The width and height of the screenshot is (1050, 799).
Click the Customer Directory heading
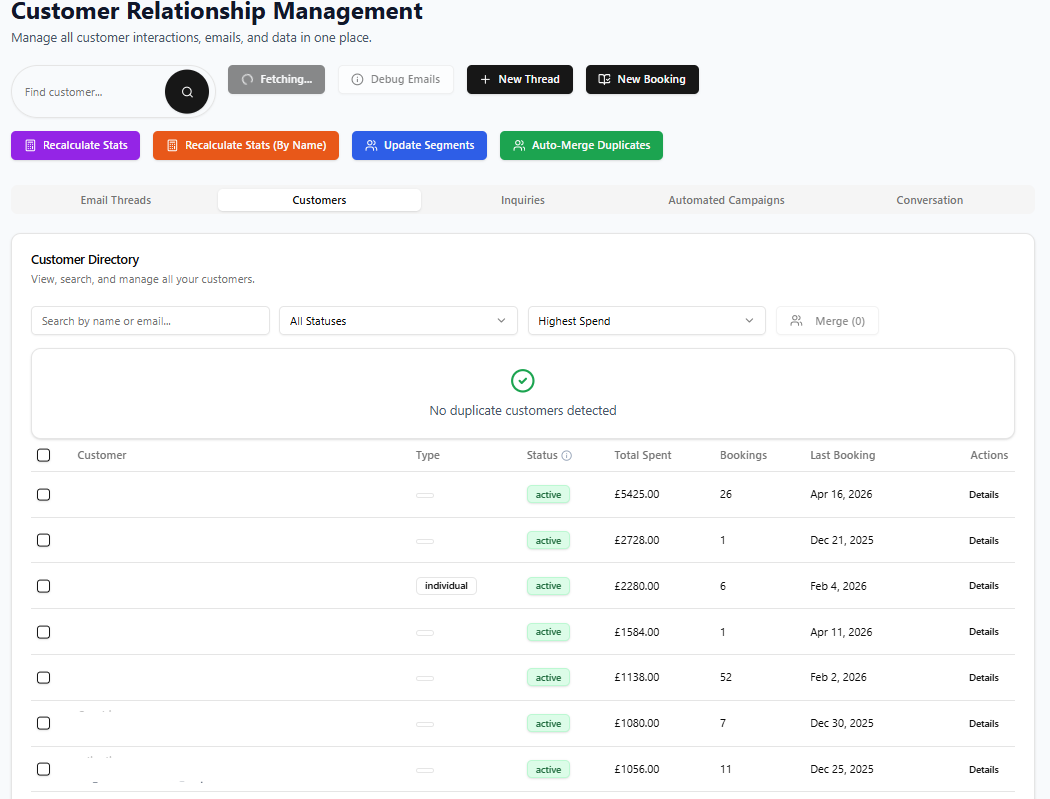(85, 259)
